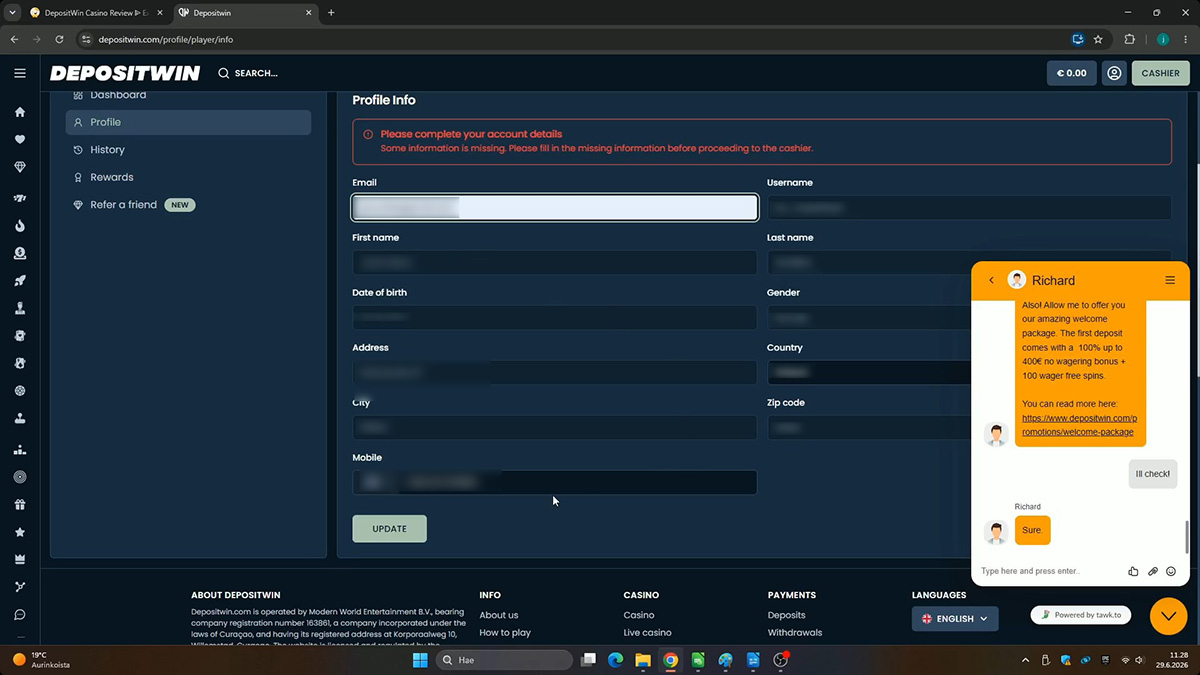Screen dimensions: 1200x675
Task: Click the Deposits footer link
Action: 787,615
